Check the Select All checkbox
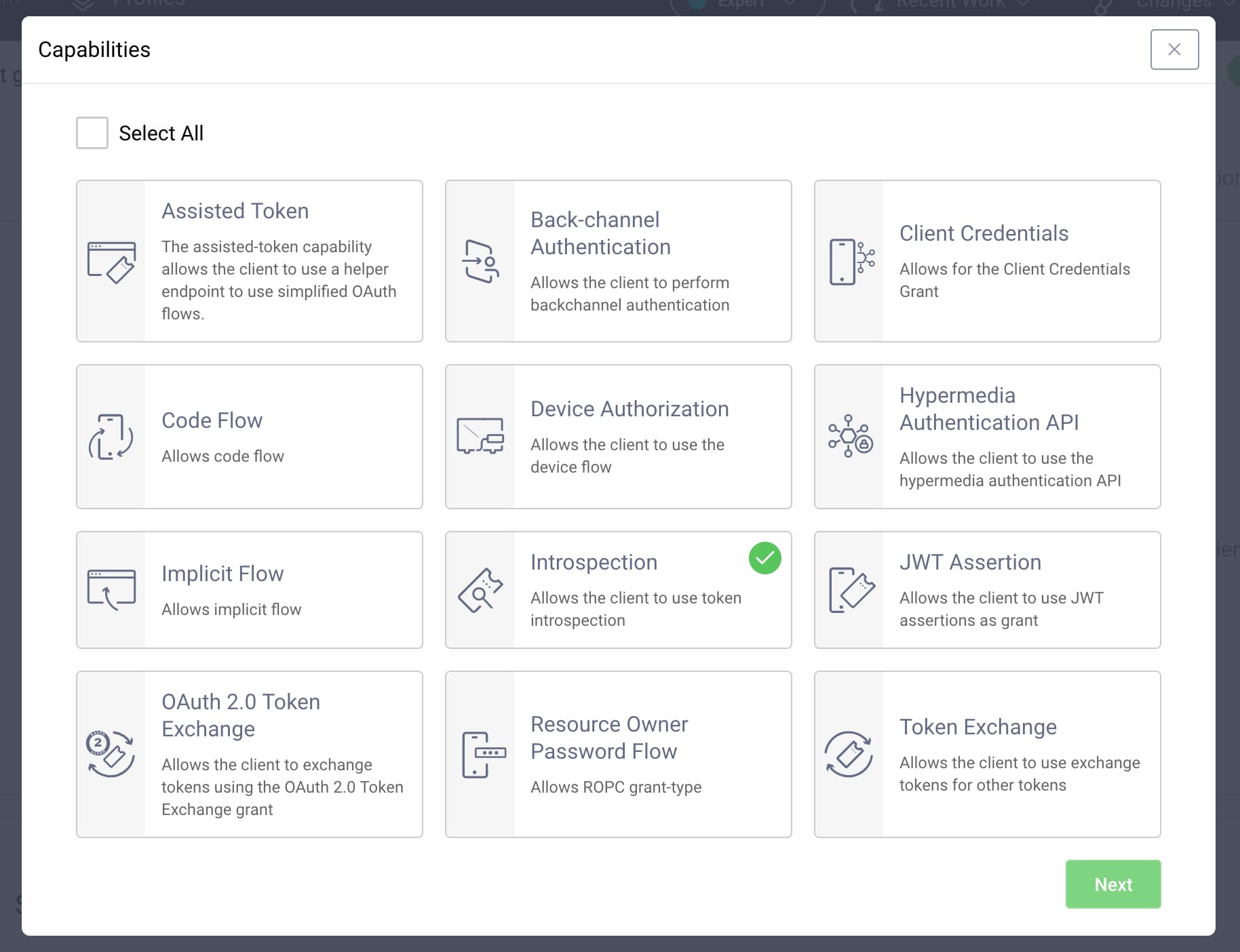This screenshot has width=1240, height=952. click(92, 133)
